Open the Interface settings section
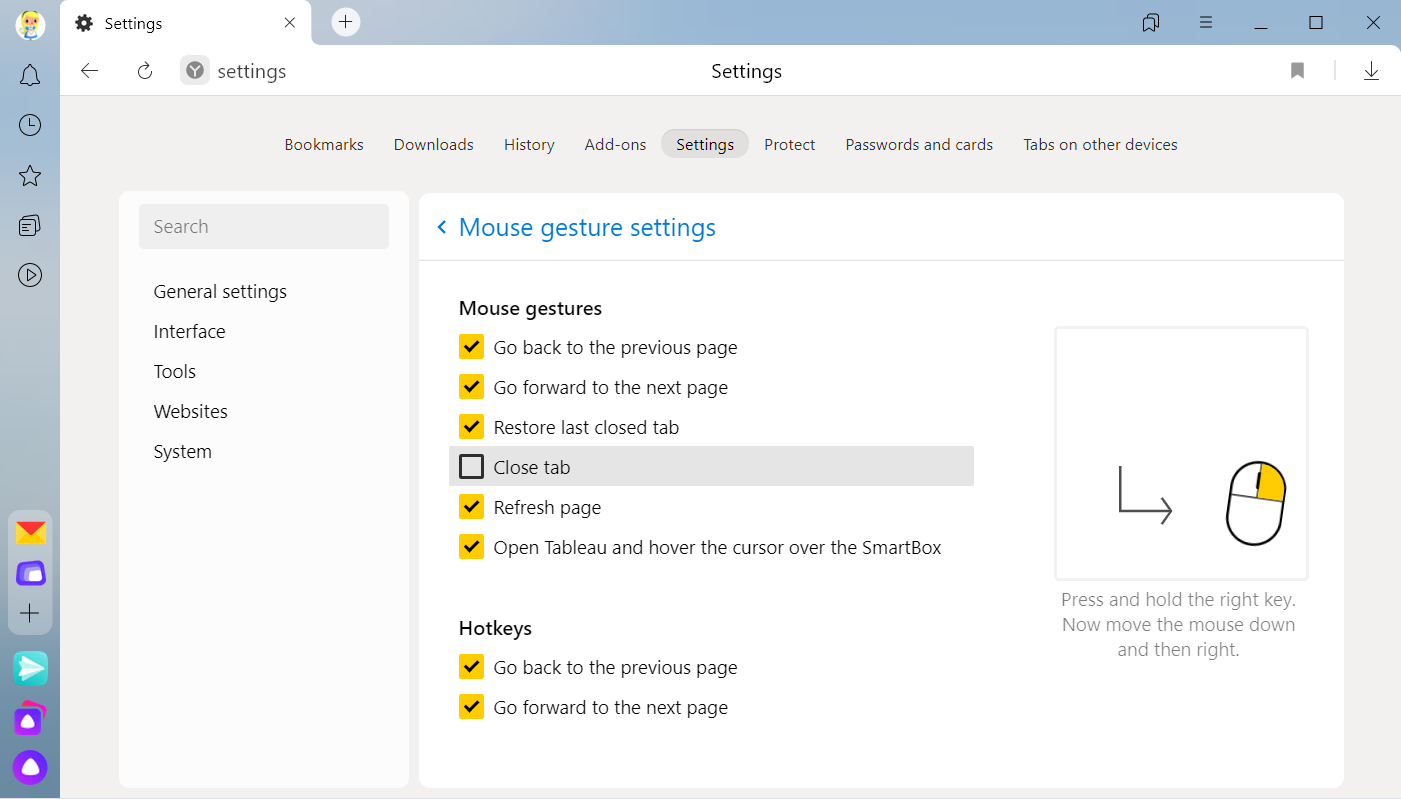Image resolution: width=1401 pixels, height=799 pixels. pyautogui.click(x=189, y=332)
